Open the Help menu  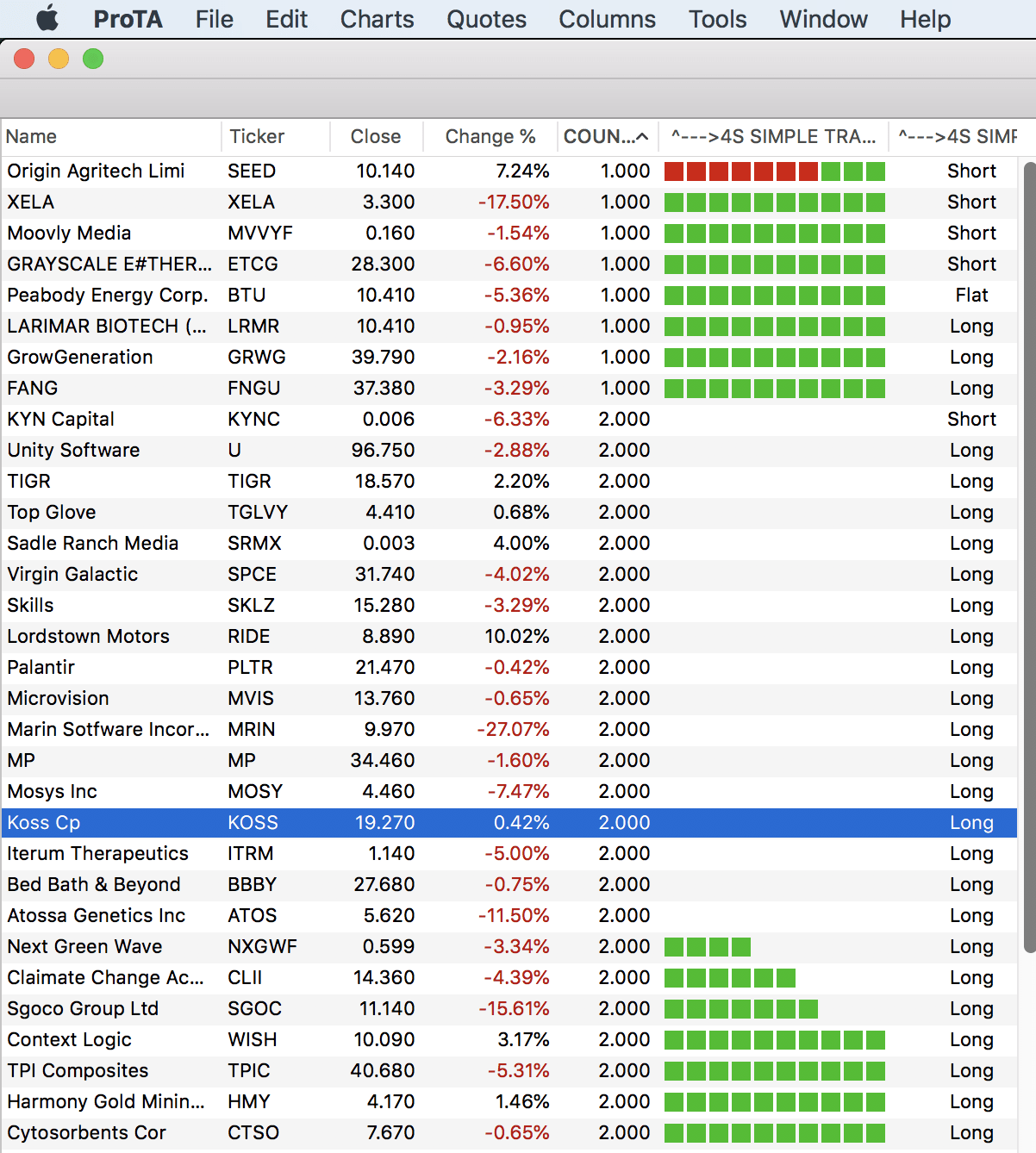pos(925,19)
